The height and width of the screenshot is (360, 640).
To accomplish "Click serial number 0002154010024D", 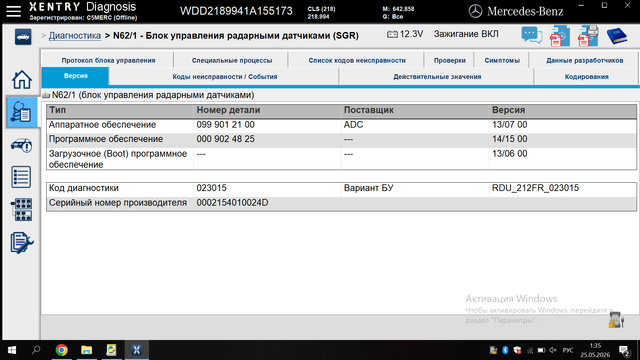I will [x=232, y=203].
